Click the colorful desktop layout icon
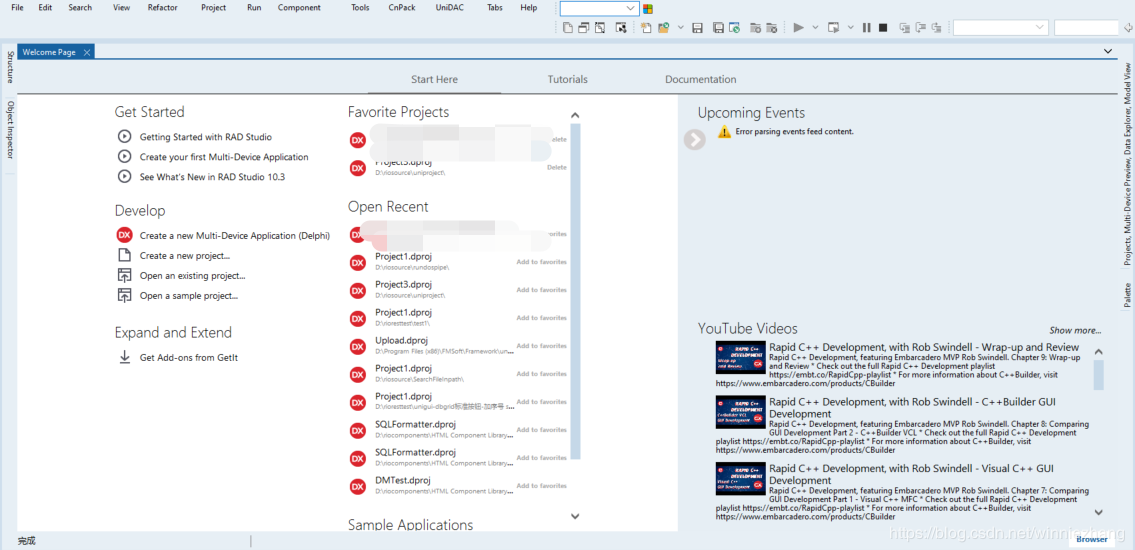This screenshot has height=550, width=1135. click(x=648, y=9)
